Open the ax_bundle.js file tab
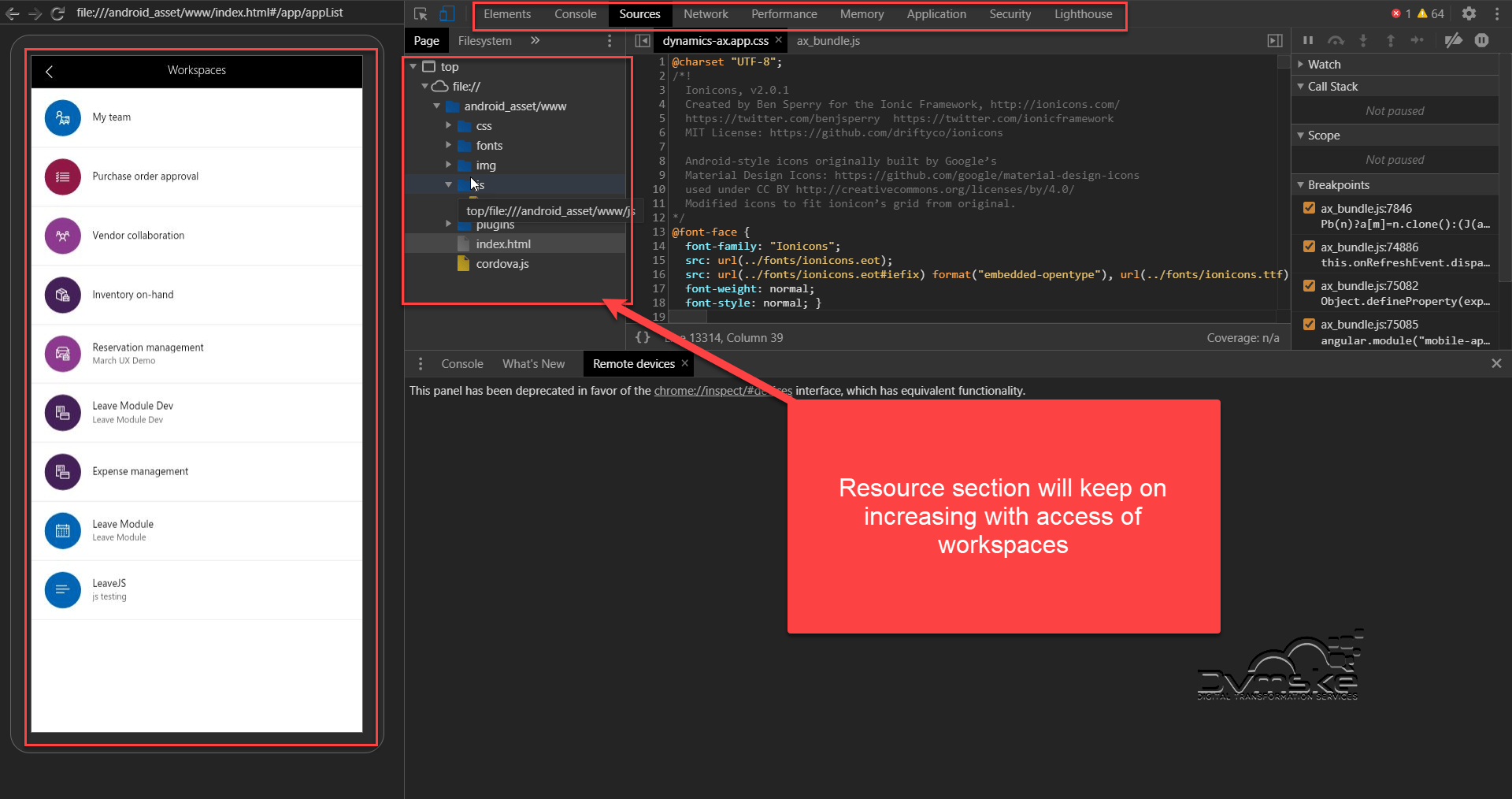Screen dimensions: 1512x799 828,41
